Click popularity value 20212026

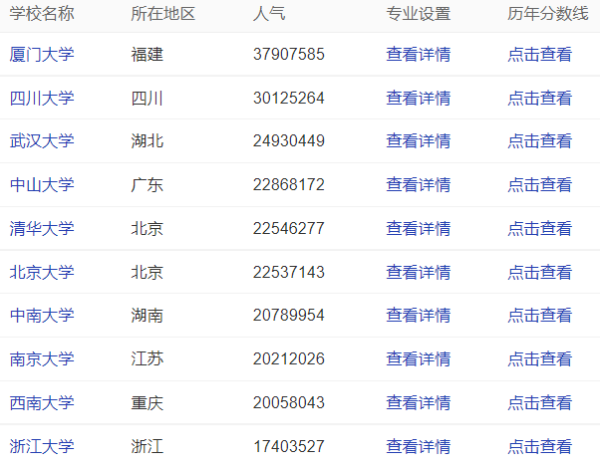coord(289,359)
